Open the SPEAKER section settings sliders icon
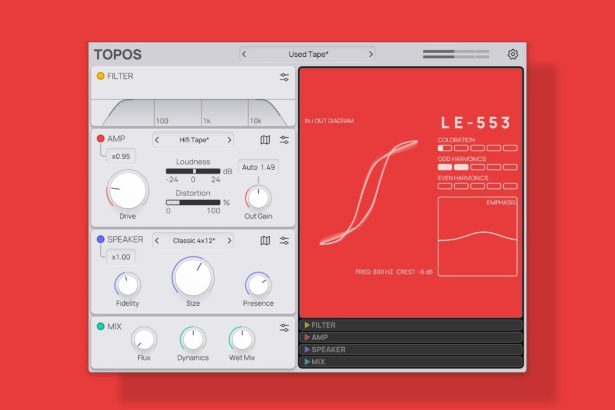 [x=285, y=240]
